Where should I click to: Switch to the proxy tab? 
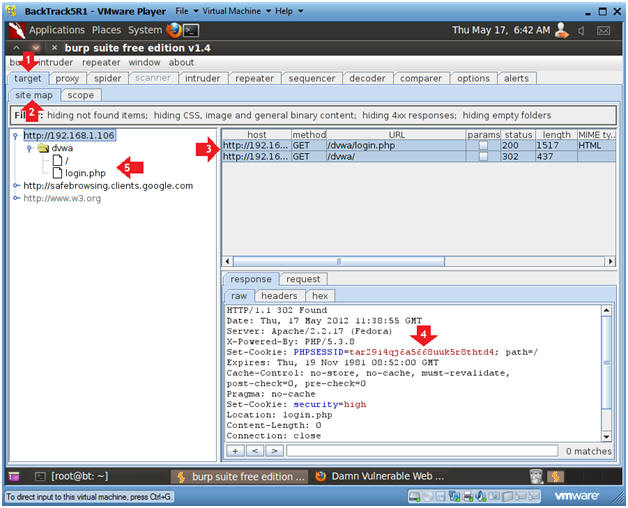[67, 79]
